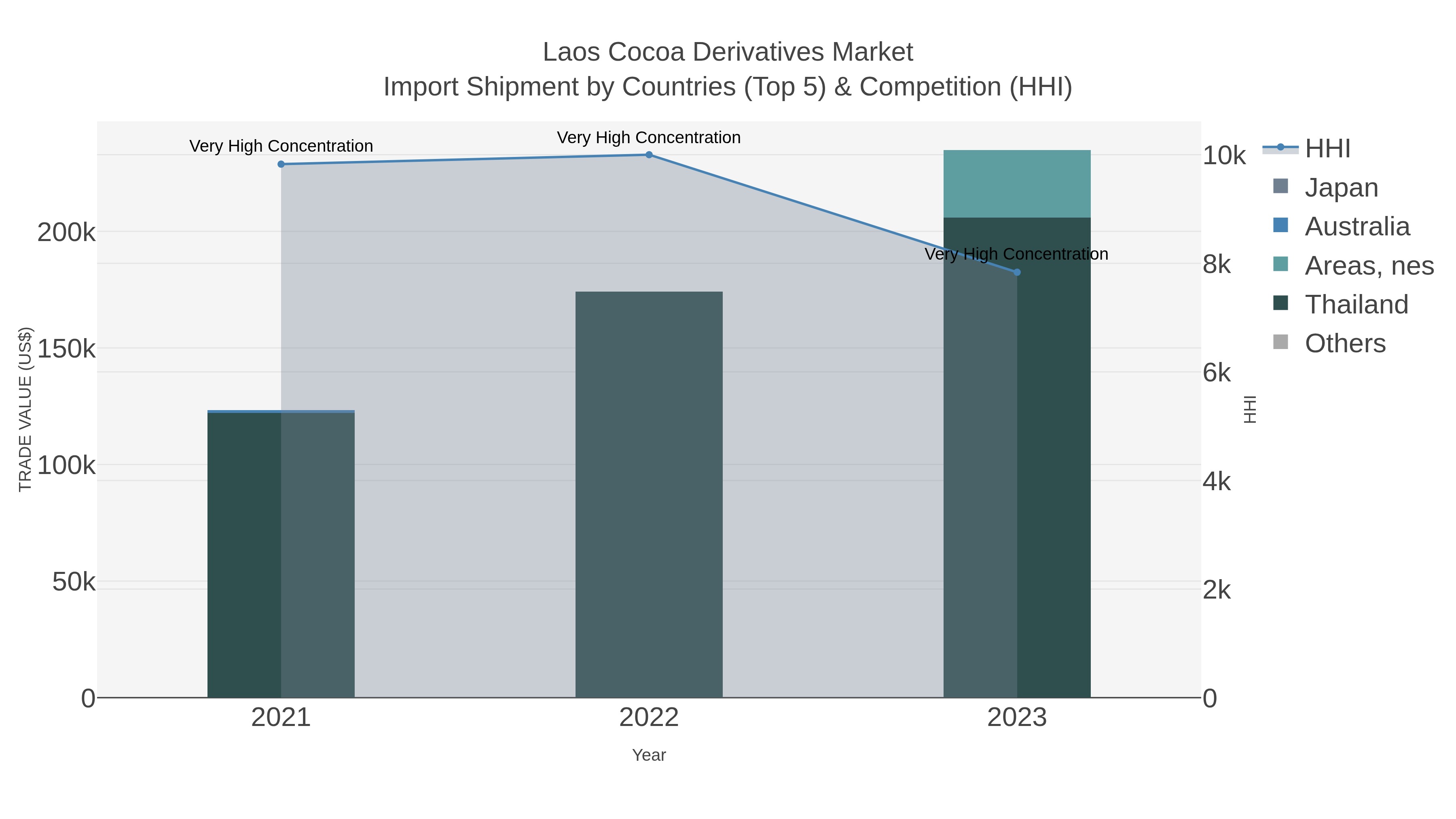The width and height of the screenshot is (1456, 819).
Task: Click the Japan color swatch in legend
Action: [x=1280, y=186]
